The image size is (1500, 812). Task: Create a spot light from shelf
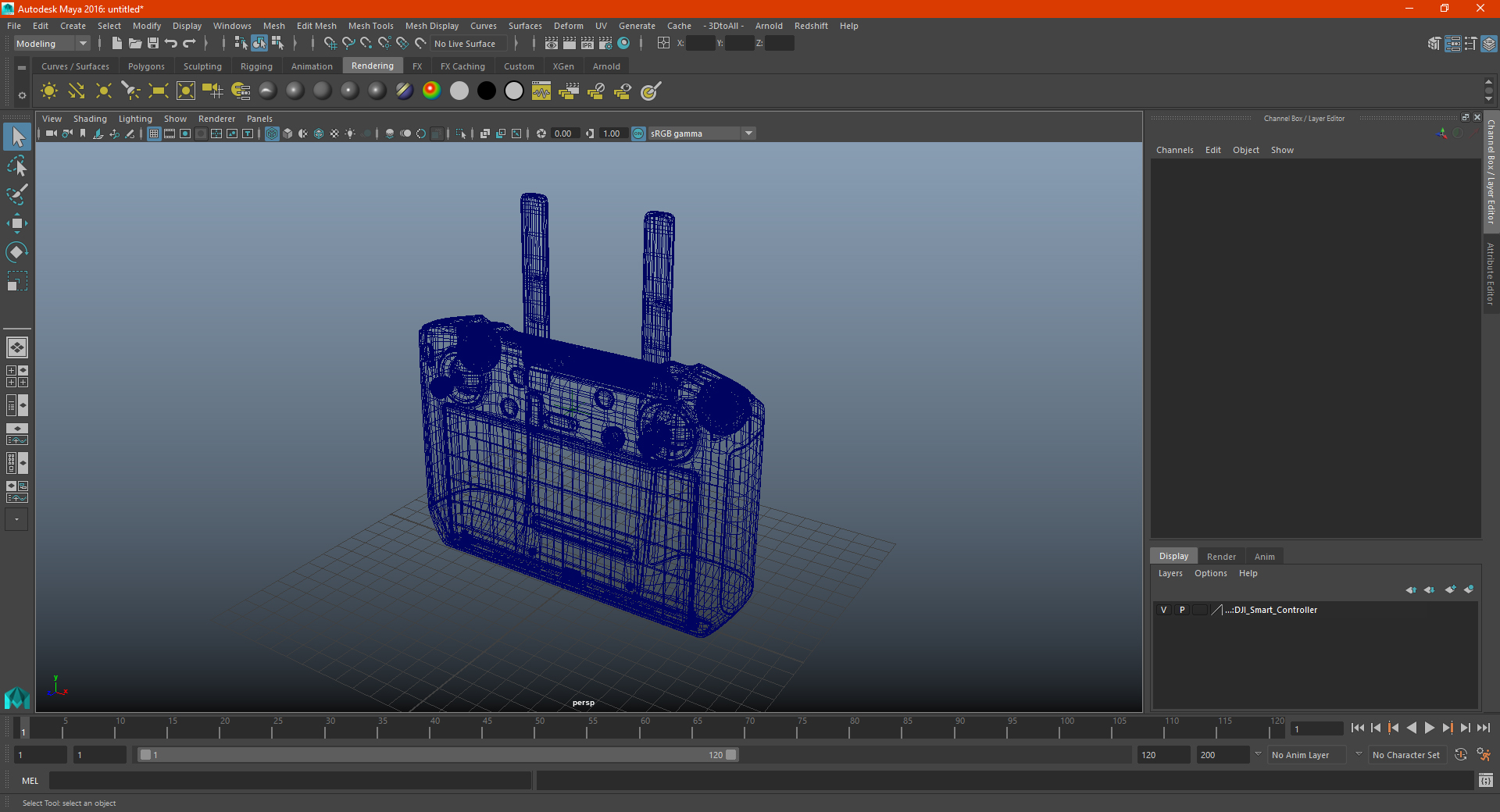coord(131,91)
